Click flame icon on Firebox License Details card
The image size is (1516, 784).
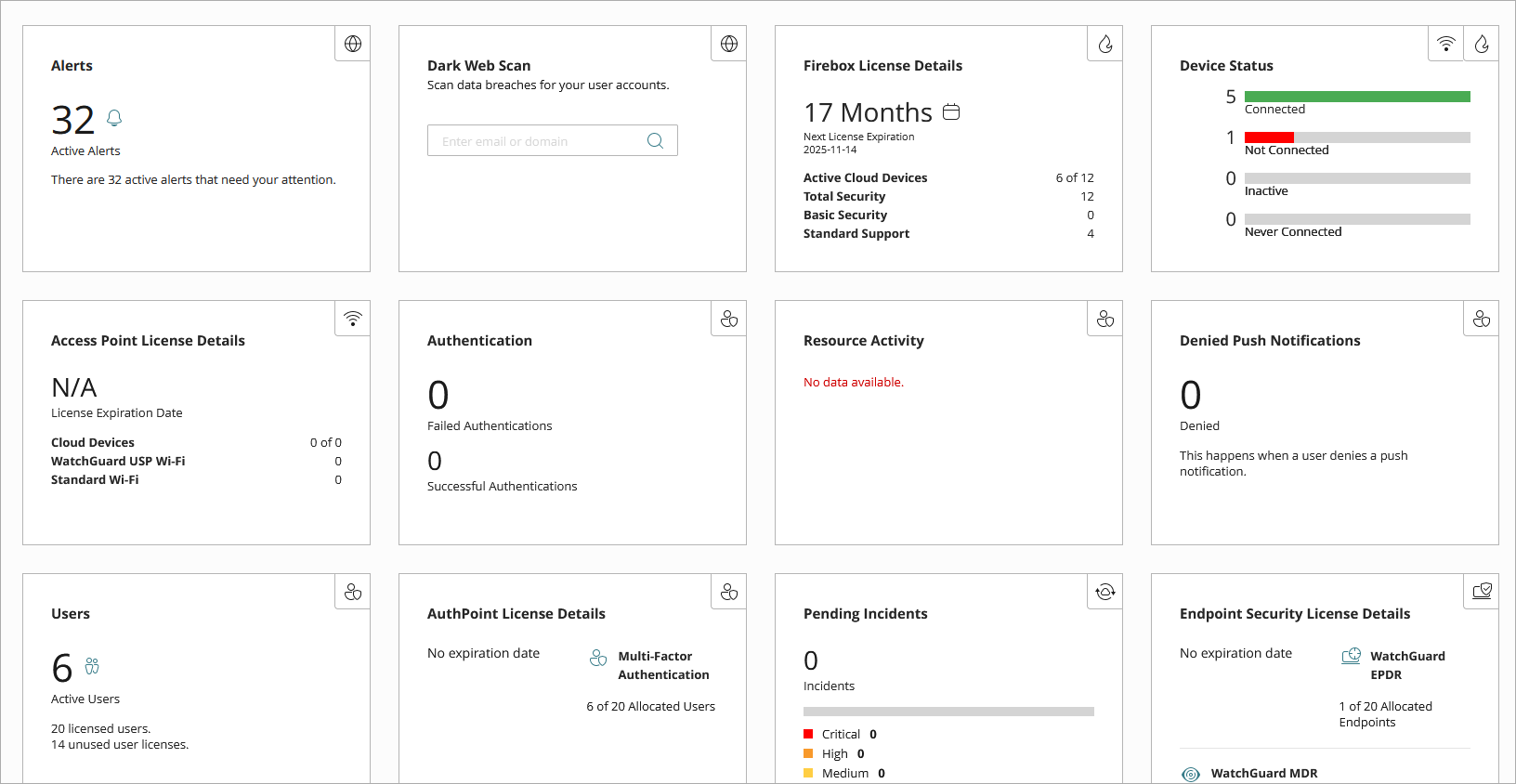coord(1105,44)
